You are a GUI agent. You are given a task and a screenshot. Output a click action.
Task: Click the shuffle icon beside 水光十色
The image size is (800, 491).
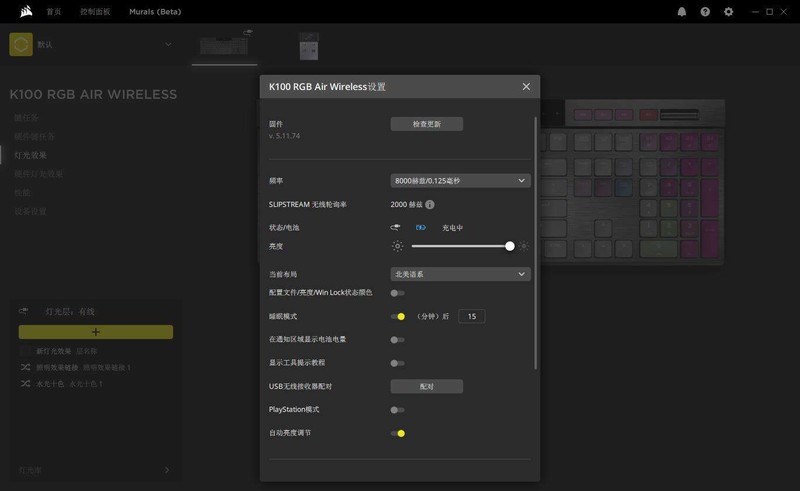[26, 384]
